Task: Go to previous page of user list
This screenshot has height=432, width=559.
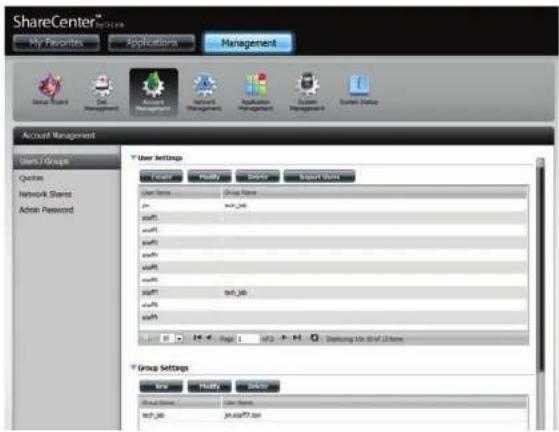Action: pos(209,338)
